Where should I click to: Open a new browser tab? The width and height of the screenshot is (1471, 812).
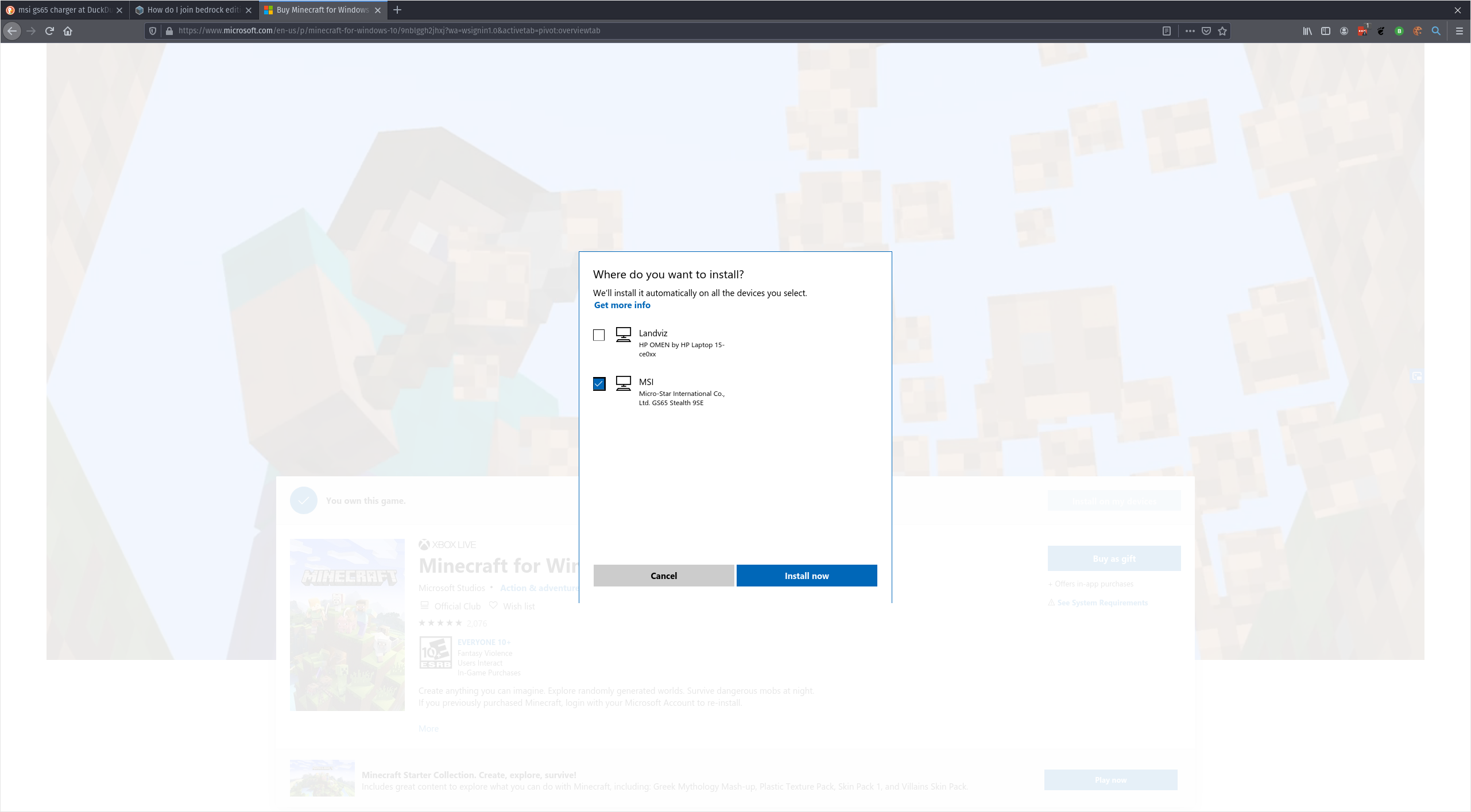pos(397,10)
